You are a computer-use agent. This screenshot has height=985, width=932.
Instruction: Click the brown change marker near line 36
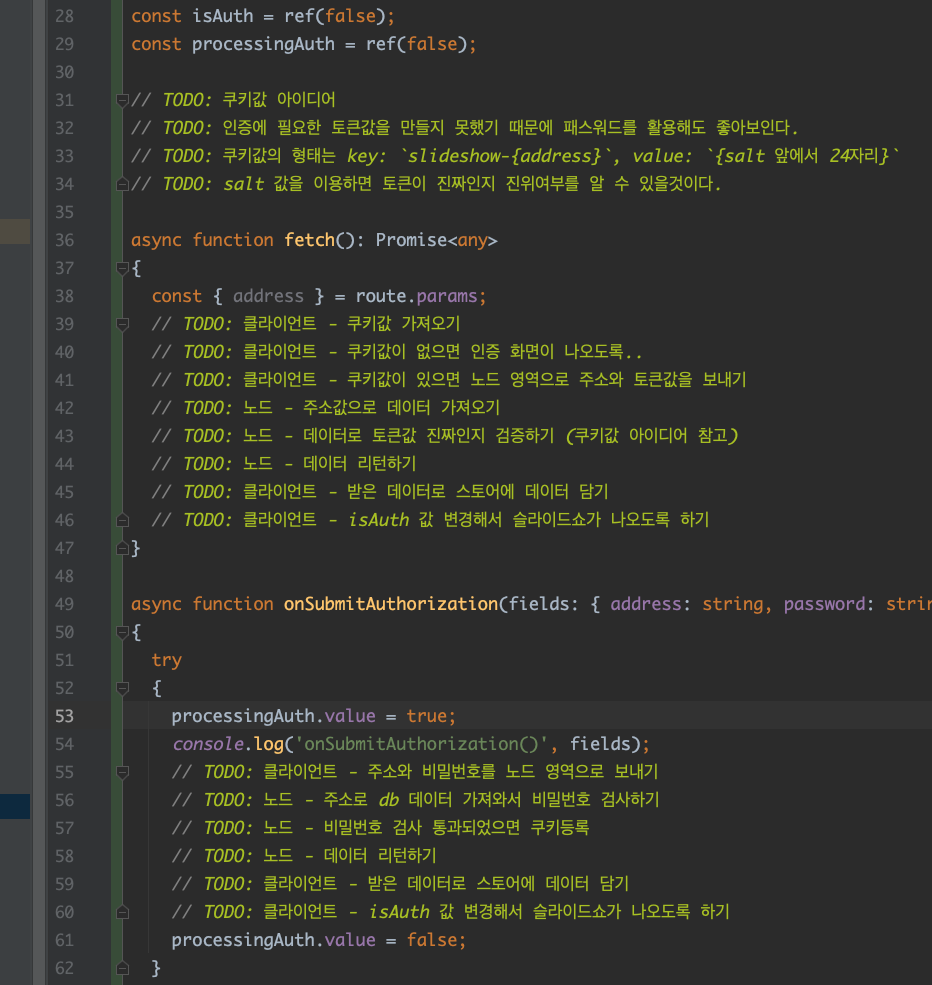15,231
